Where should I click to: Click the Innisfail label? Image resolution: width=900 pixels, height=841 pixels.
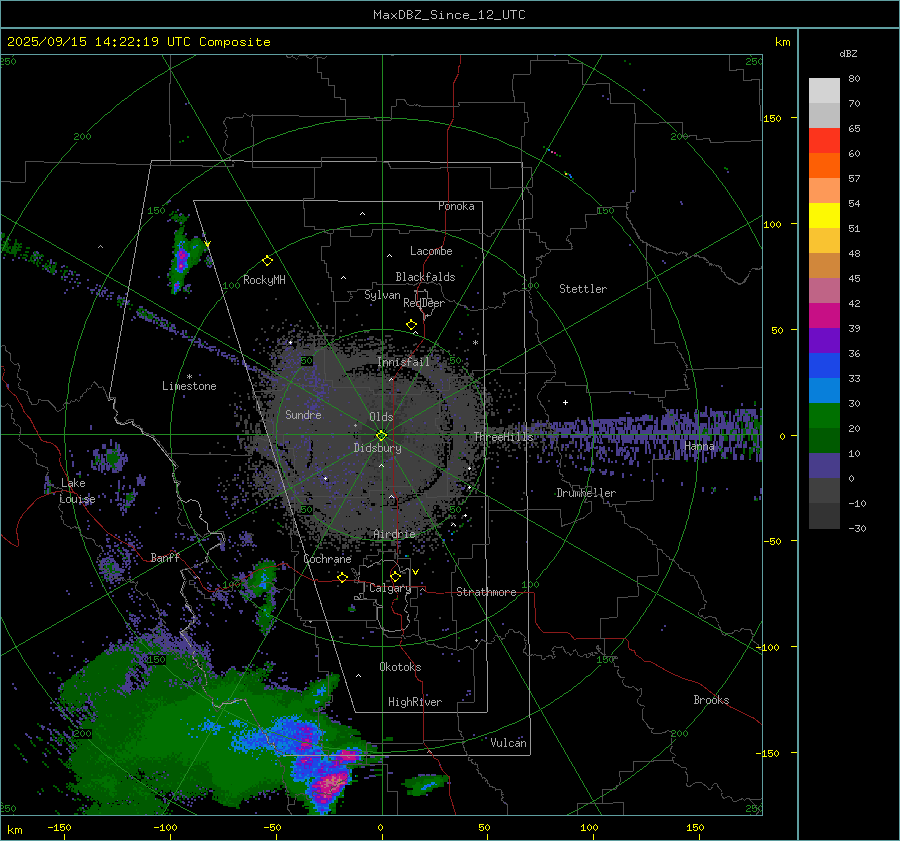(x=404, y=362)
